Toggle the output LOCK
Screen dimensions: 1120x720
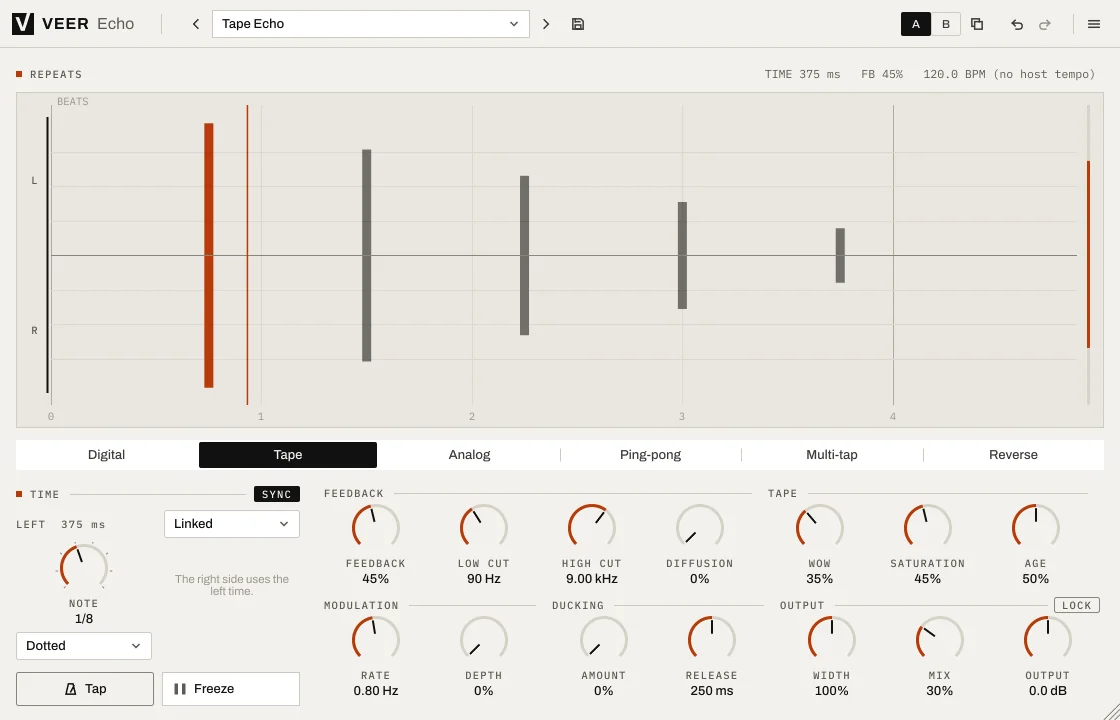pos(1076,605)
